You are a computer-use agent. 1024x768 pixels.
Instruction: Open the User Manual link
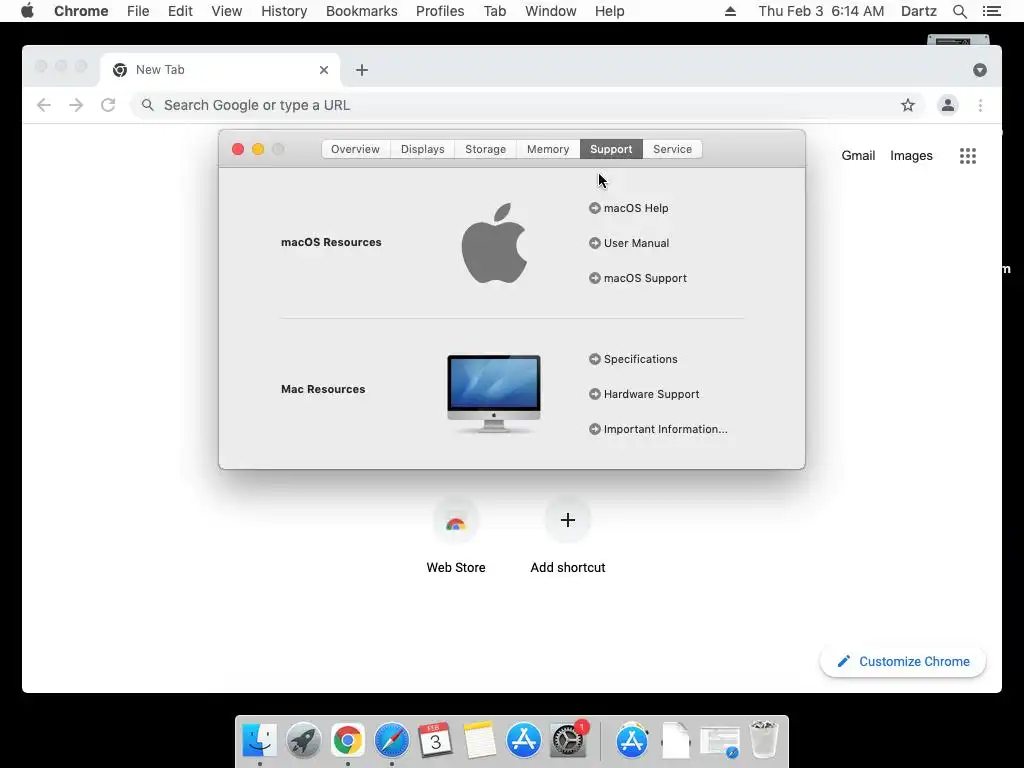(637, 243)
